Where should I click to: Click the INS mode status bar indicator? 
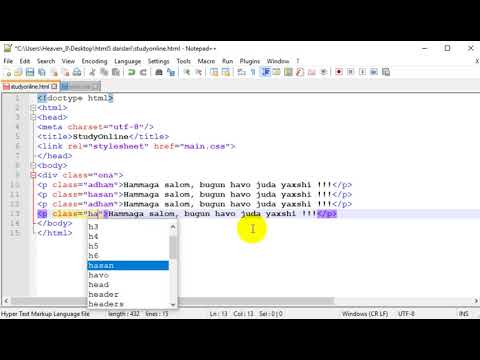point(464,314)
